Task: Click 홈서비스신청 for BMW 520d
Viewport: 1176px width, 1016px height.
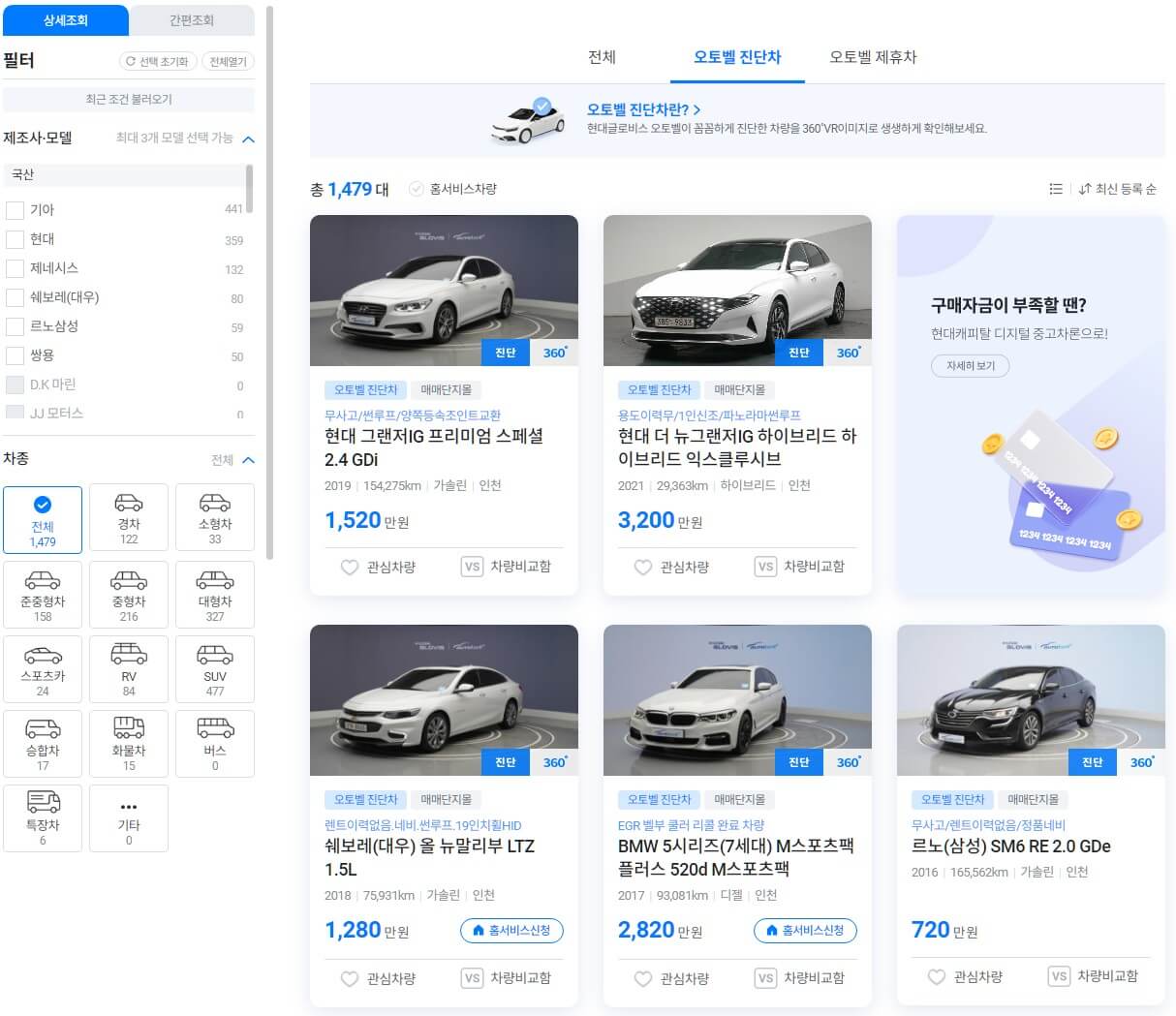Action: pyautogui.click(x=805, y=931)
